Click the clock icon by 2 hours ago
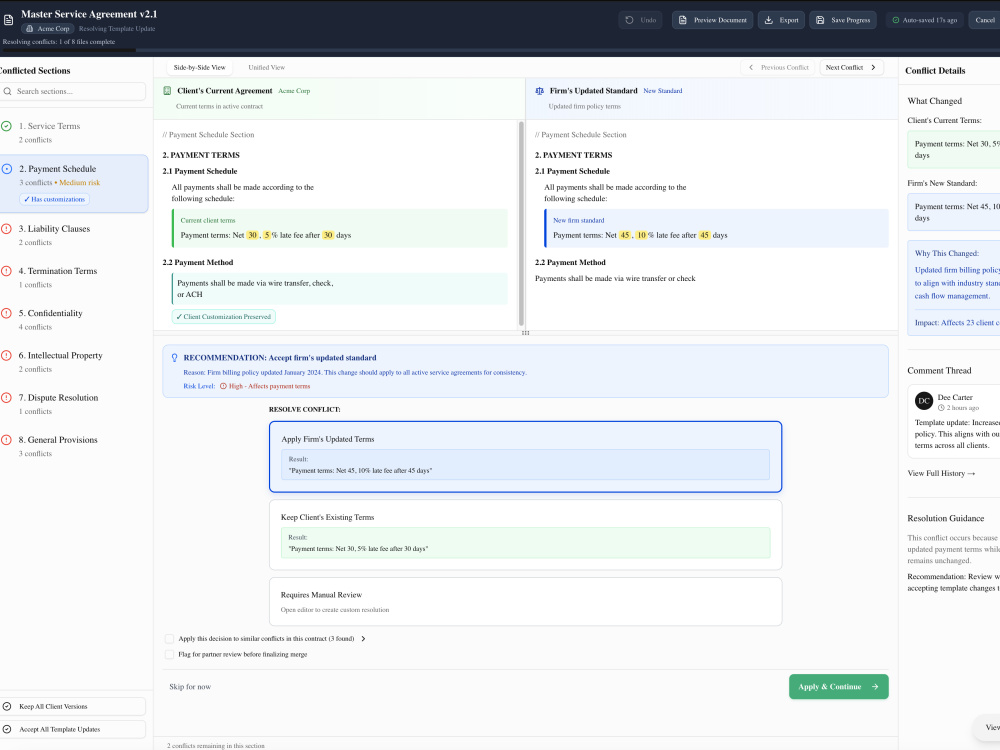 (x=941, y=408)
